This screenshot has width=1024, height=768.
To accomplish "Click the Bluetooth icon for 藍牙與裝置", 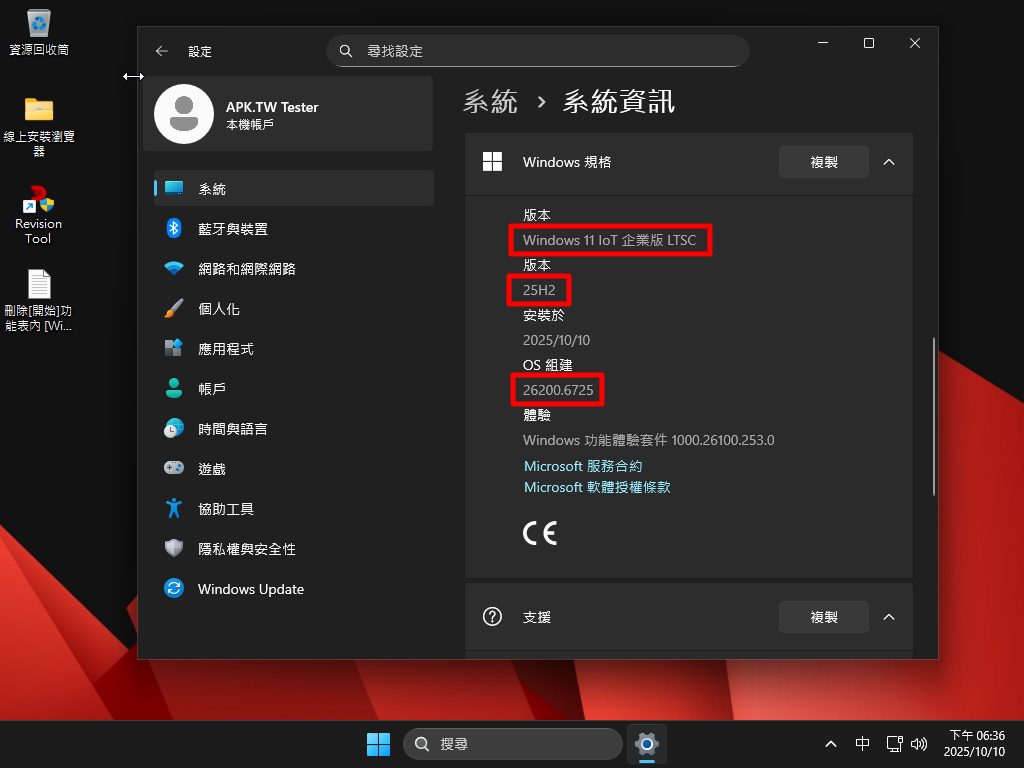I will click(174, 228).
